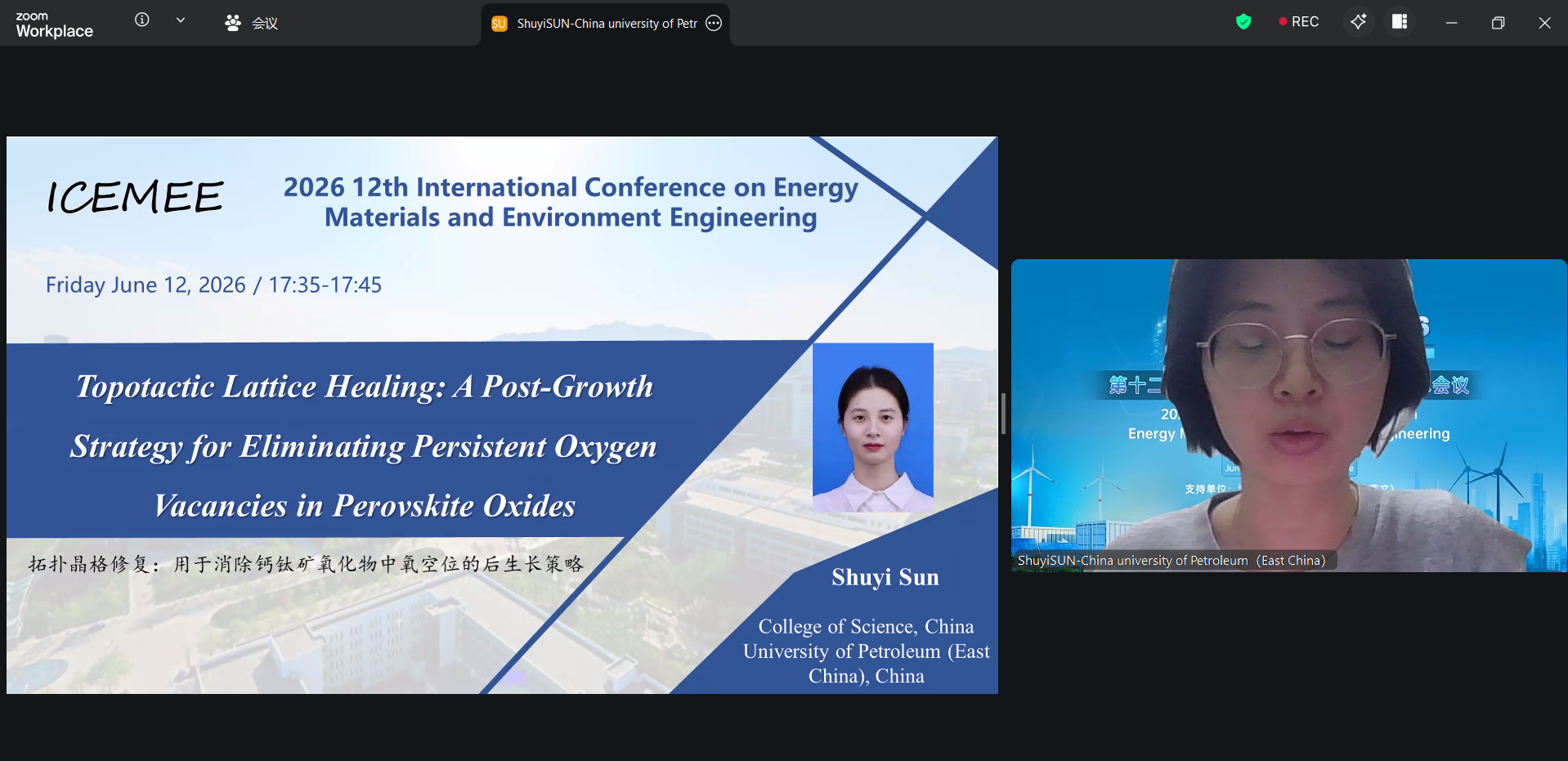Viewport: 1568px width, 761px height.
Task: Open the AI Companion sparkle icon
Action: click(1359, 22)
